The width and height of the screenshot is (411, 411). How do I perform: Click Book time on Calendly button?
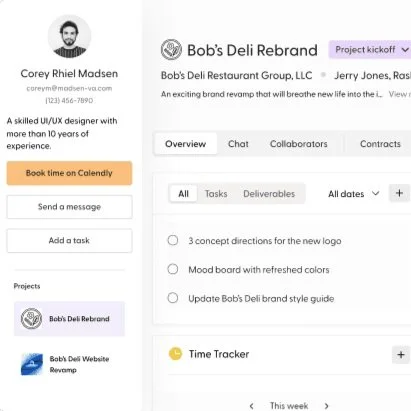click(69, 173)
